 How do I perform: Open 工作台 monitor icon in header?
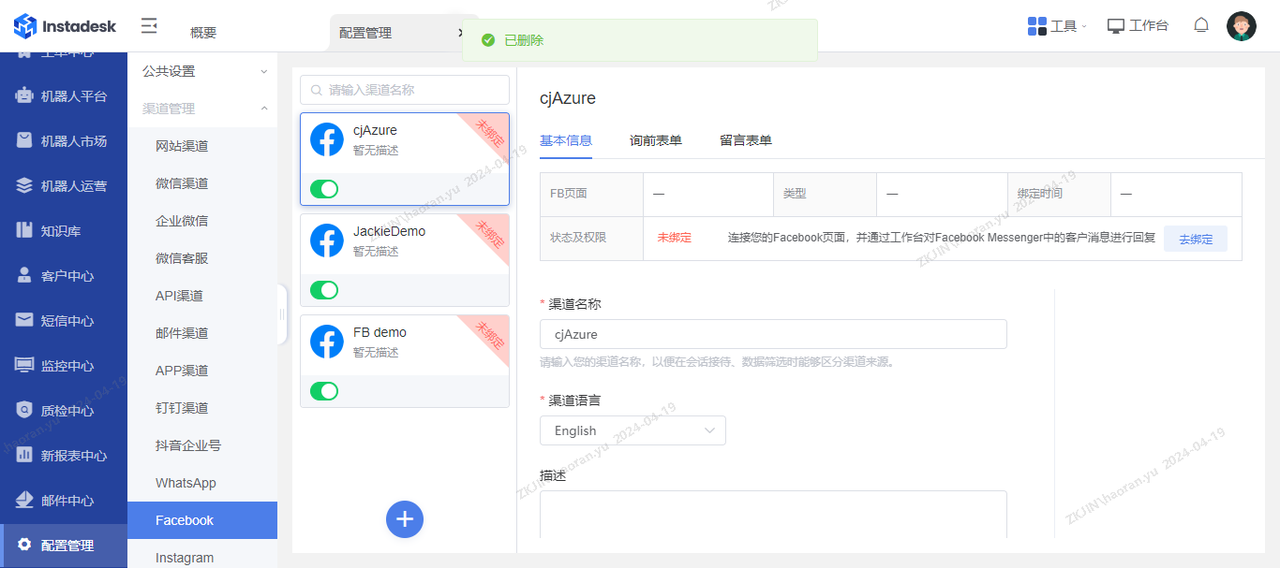(1116, 26)
